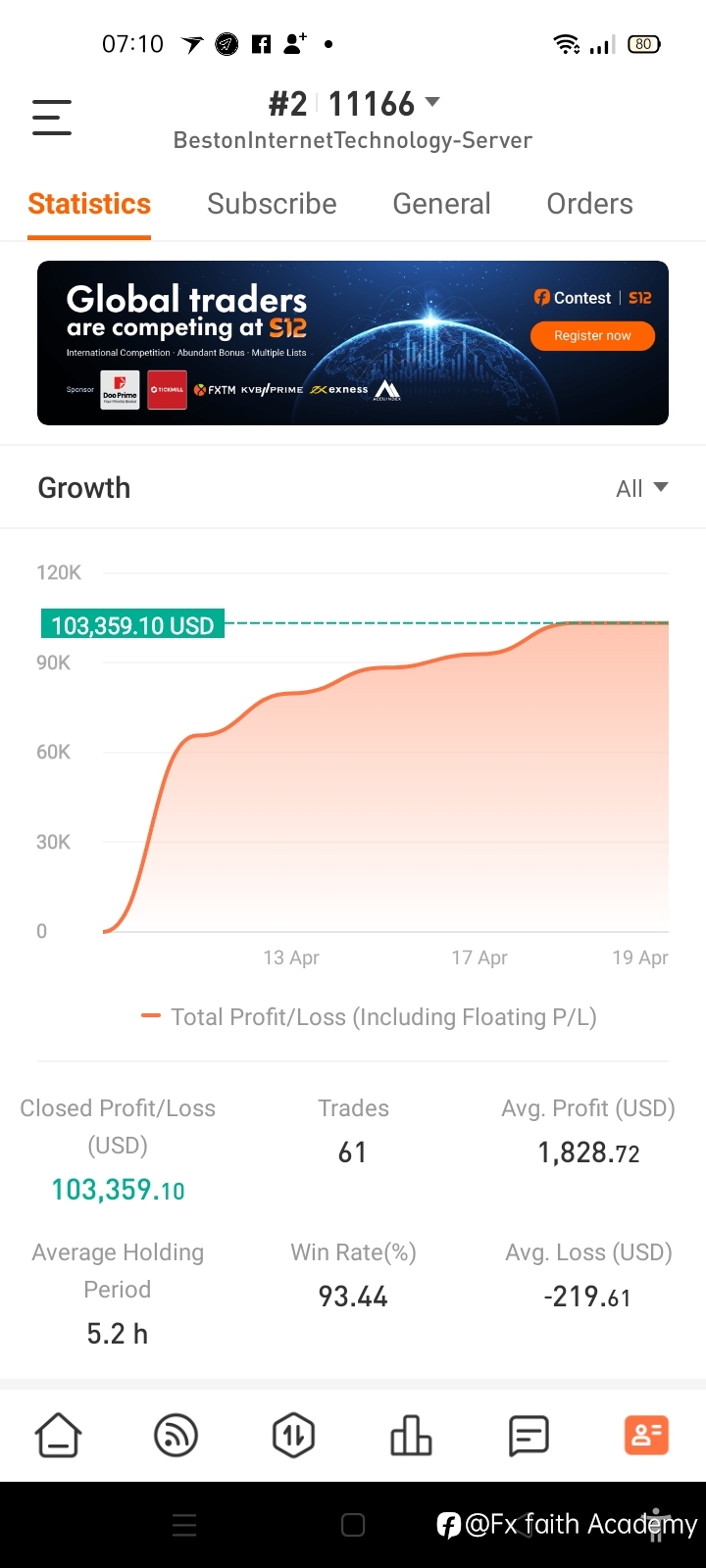Open the hamburger menu
The image size is (706, 1568).
(x=52, y=118)
